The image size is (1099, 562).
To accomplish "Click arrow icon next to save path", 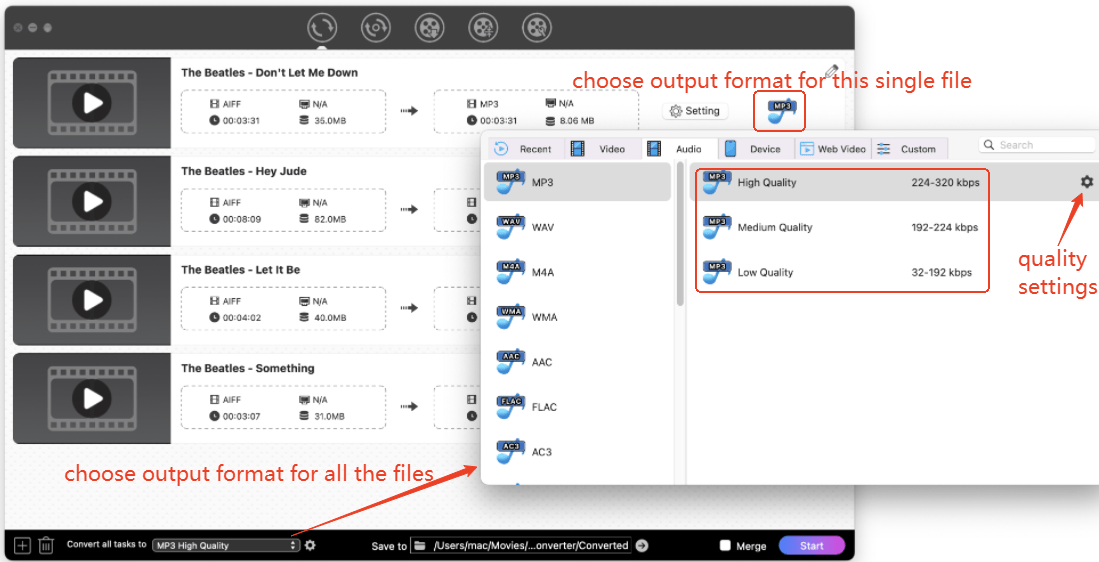I will (642, 546).
